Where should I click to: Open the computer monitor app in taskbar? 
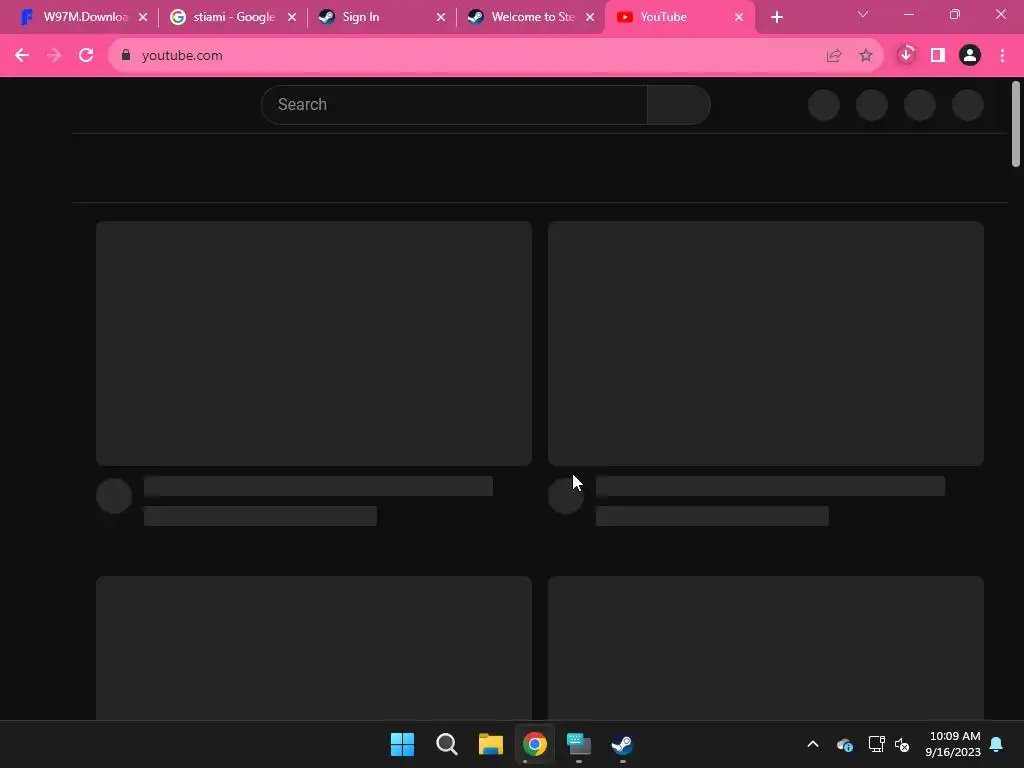click(579, 744)
